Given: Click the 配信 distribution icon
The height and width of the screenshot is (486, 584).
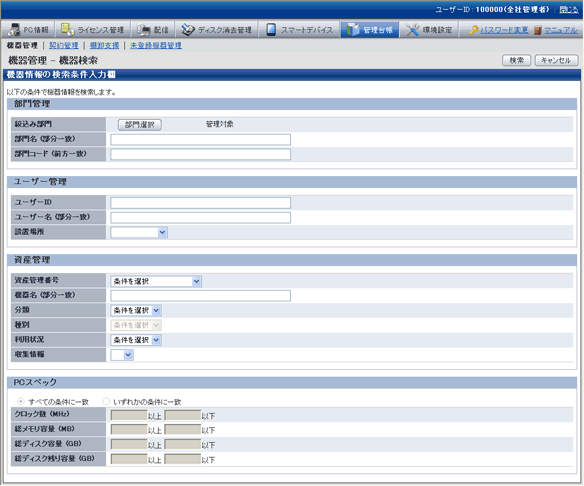Looking at the screenshot, I should [x=143, y=29].
